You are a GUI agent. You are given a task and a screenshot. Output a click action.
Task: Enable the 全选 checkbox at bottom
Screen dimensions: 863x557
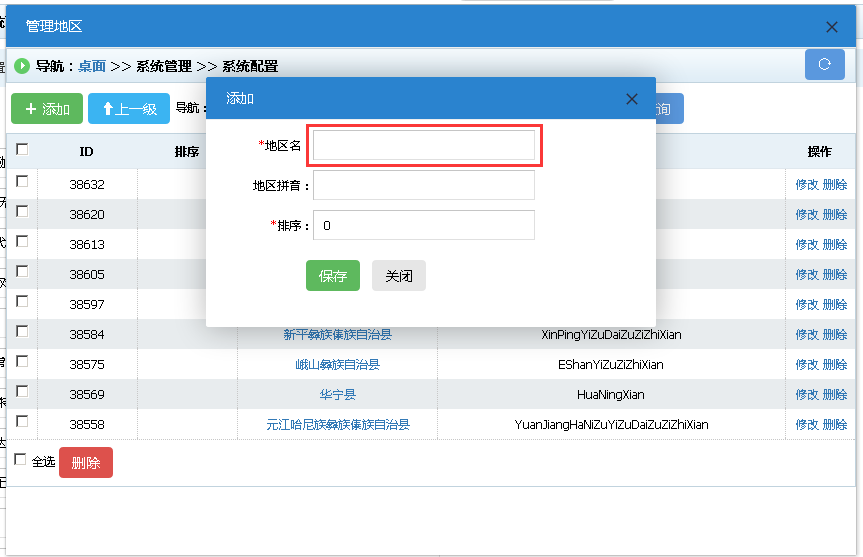tap(21, 460)
